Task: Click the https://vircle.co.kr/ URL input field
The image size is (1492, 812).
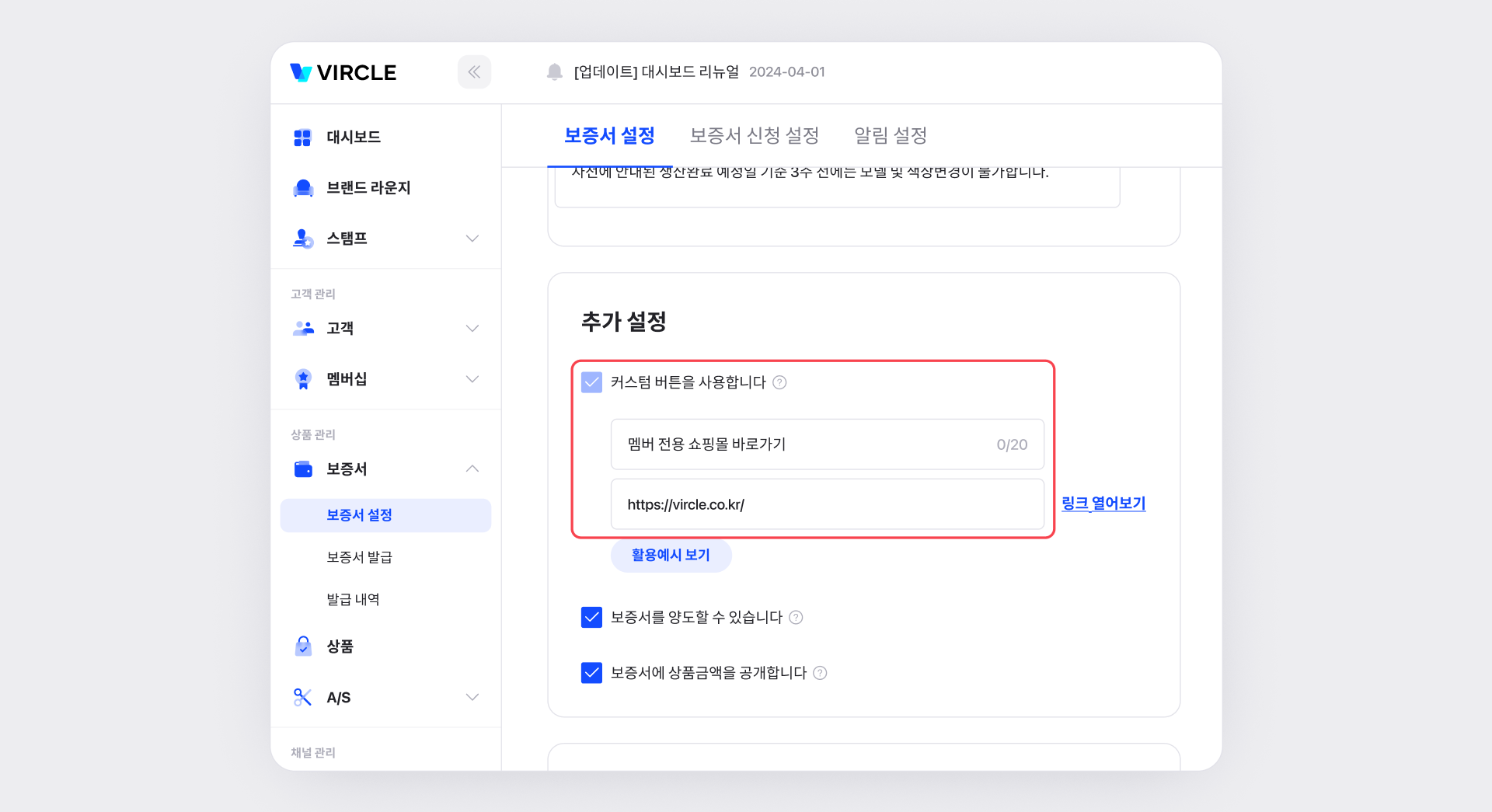Action: tap(827, 504)
